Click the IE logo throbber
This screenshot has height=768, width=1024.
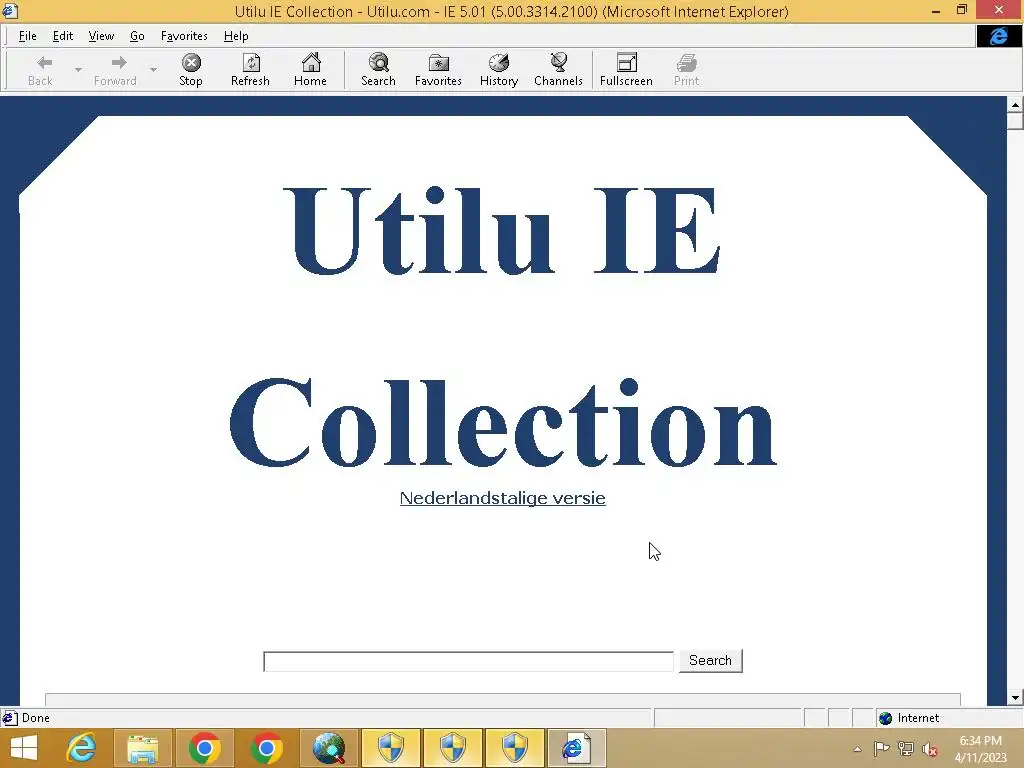[x=999, y=36]
